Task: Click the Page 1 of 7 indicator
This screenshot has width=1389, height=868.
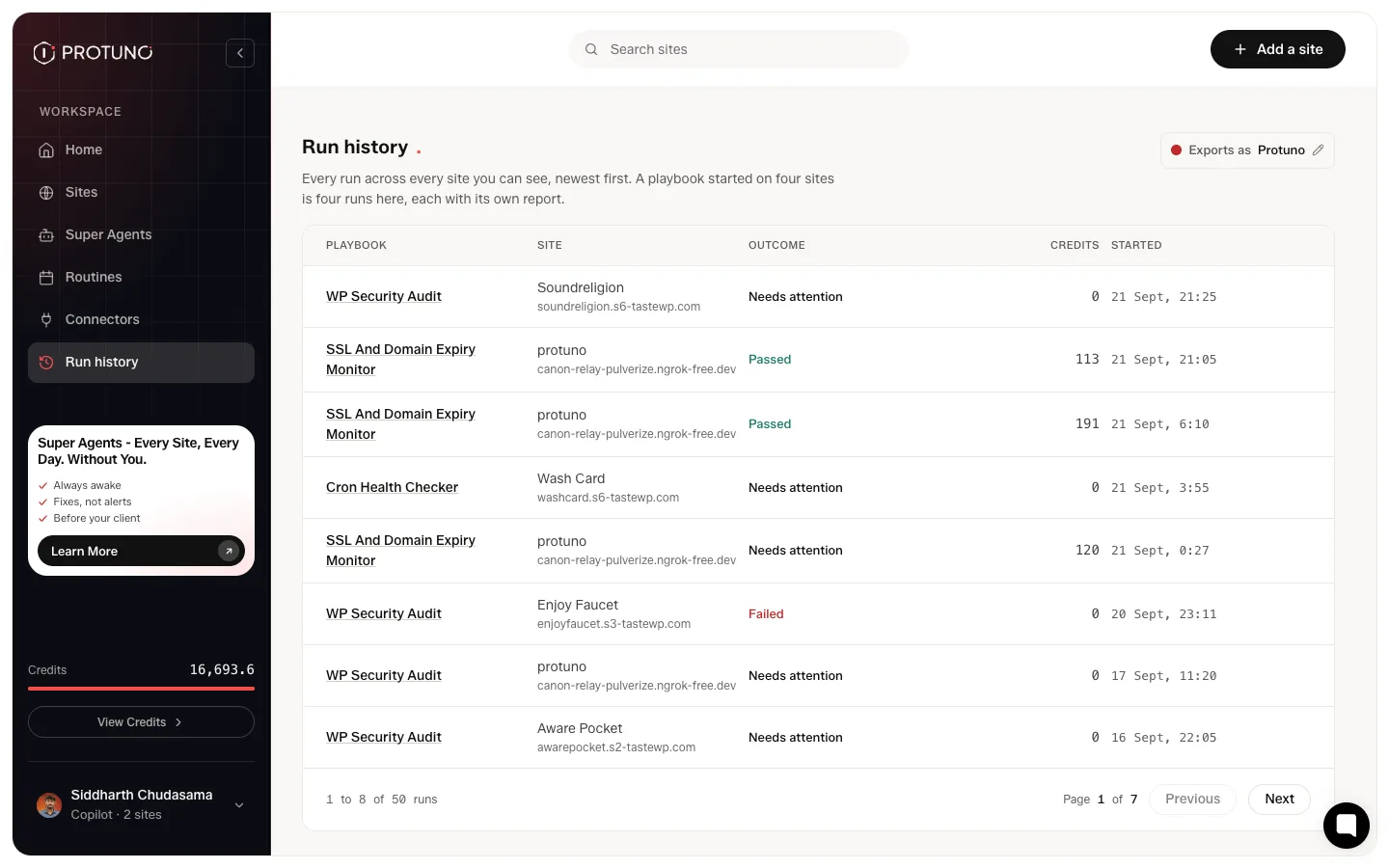Action: [1100, 800]
